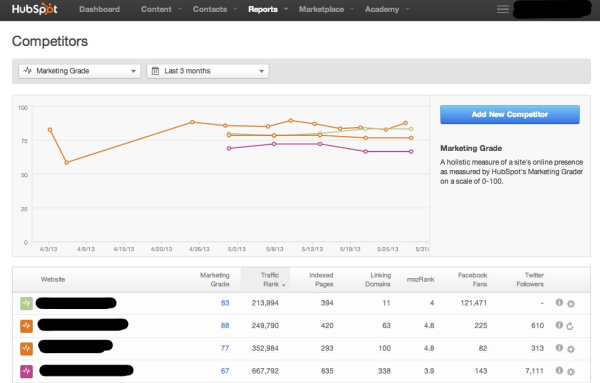Open info icon for the row with grade 83
This screenshot has height=383, width=600.
(559, 303)
